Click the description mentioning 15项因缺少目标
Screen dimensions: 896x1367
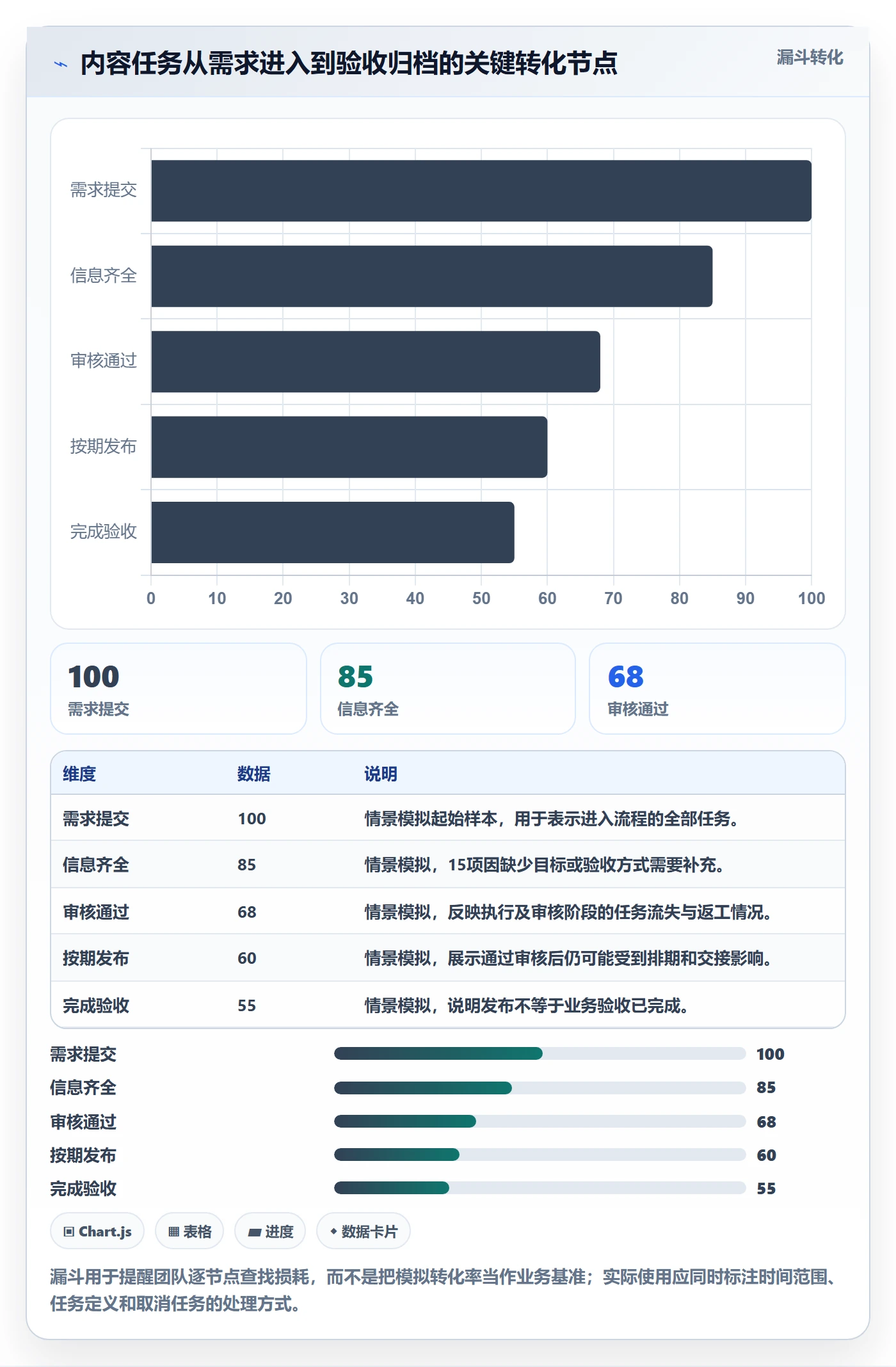(x=544, y=865)
